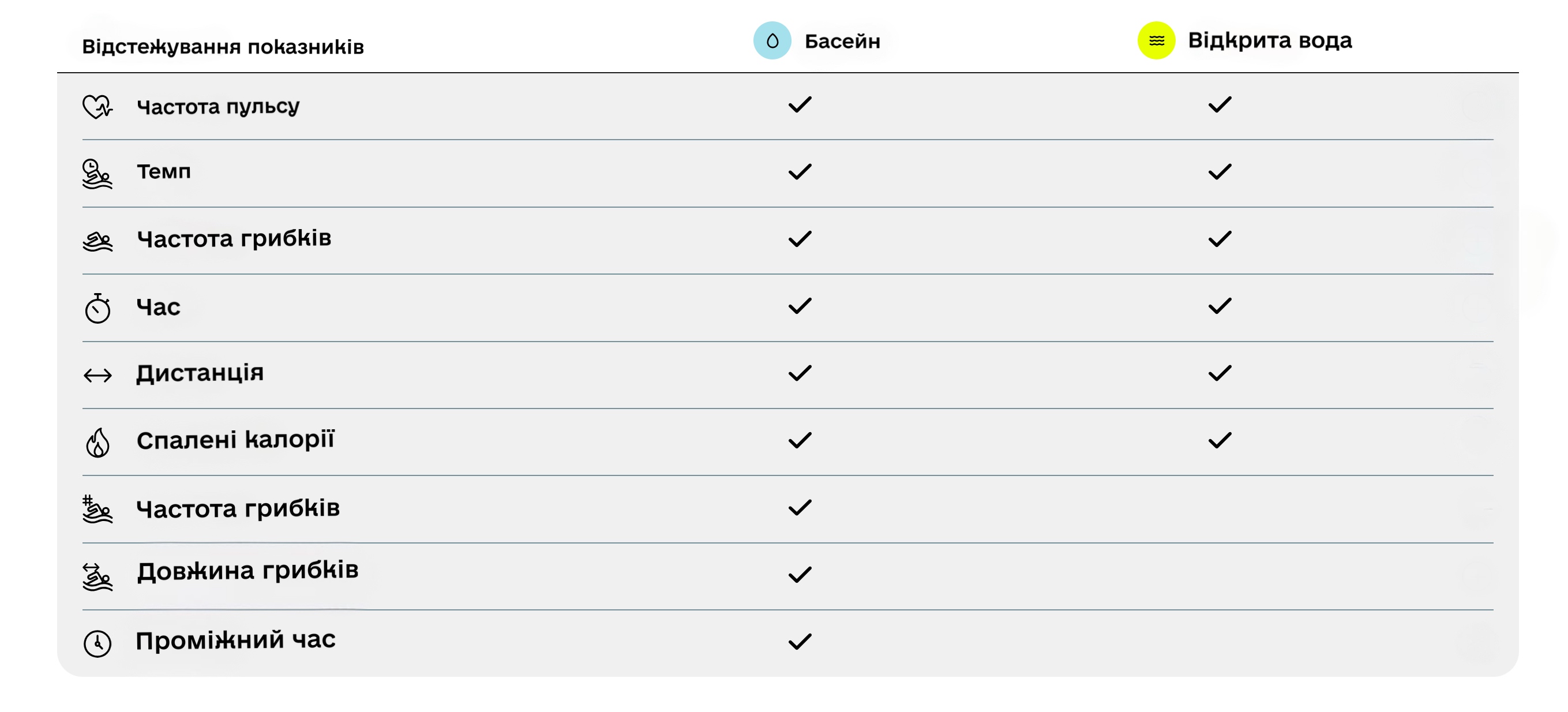Click the blue droplet pool icon
1568x712 pixels.
[x=772, y=41]
